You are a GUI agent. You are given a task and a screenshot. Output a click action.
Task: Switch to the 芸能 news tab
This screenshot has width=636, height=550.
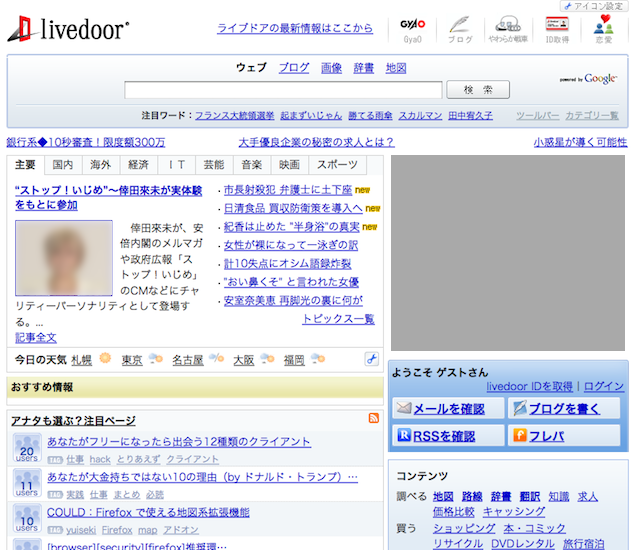[x=214, y=165]
